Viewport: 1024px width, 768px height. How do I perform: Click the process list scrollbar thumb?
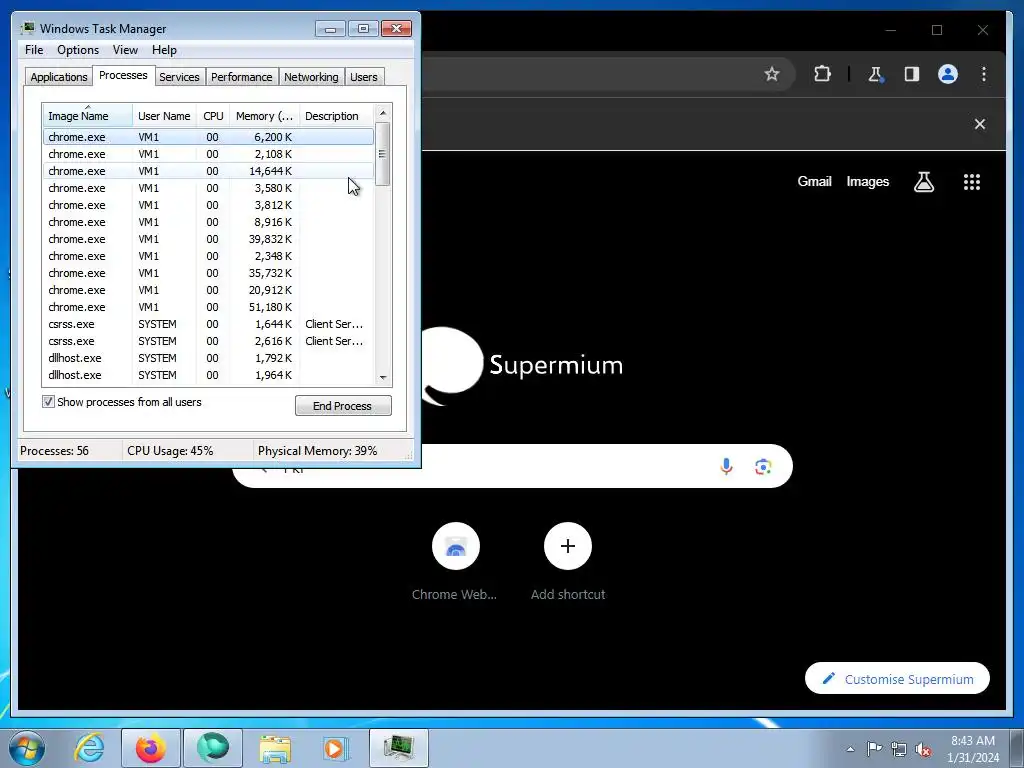383,154
